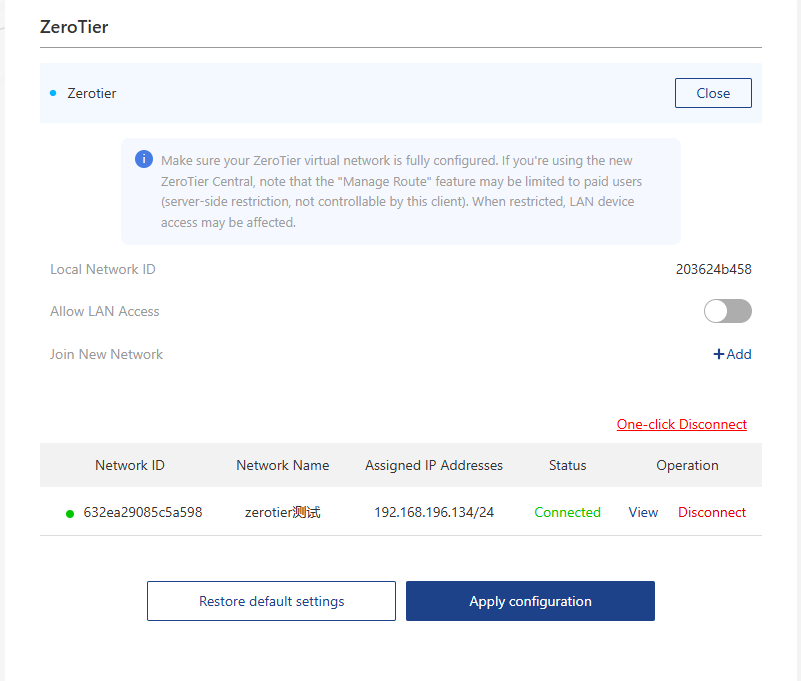Click the Allow LAN Access label
Screen dimensions: 801x681
point(105,311)
